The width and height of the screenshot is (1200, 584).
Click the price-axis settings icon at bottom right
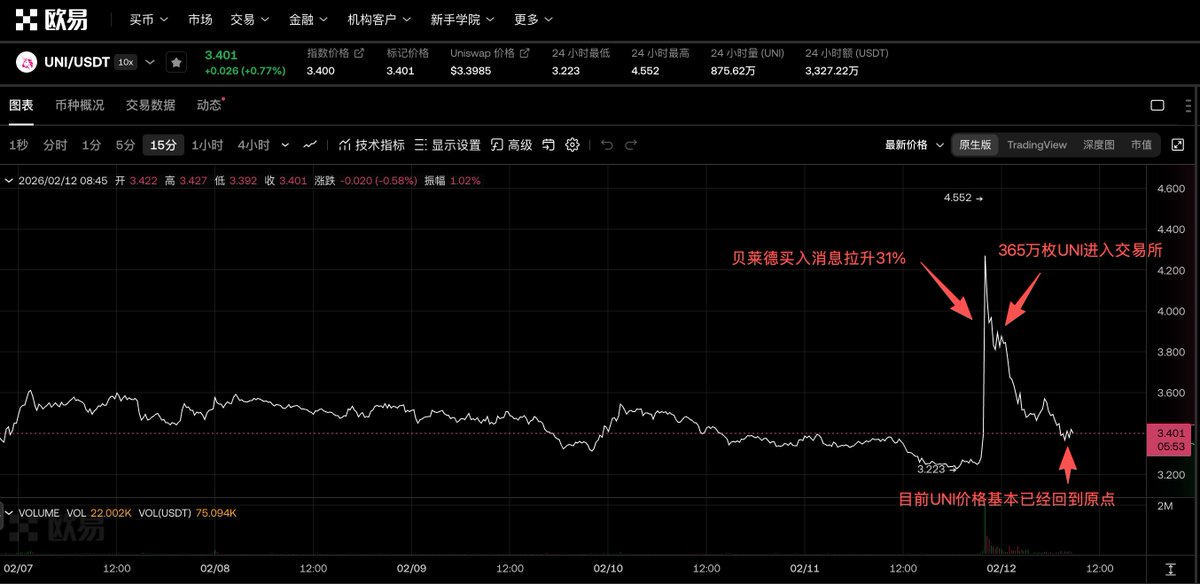(1171, 569)
